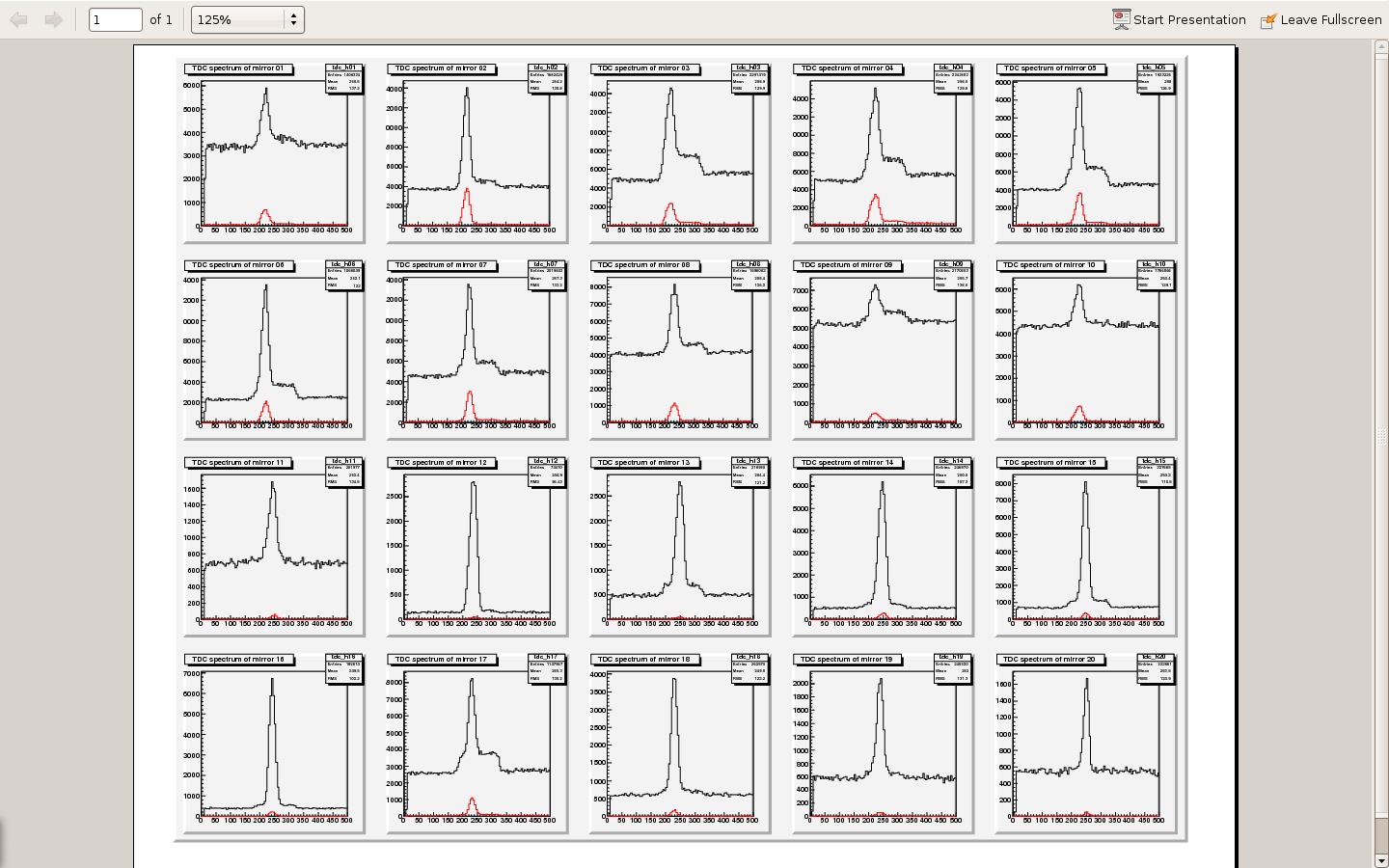The width and height of the screenshot is (1389, 868).
Task: Click the 'TDC spectrum of mirror 16' title
Action: pos(238,660)
